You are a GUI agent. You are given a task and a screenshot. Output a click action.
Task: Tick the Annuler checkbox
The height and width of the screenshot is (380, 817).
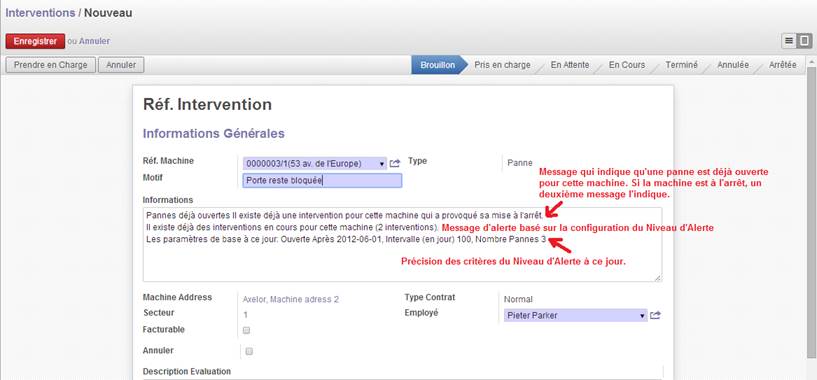click(249, 351)
